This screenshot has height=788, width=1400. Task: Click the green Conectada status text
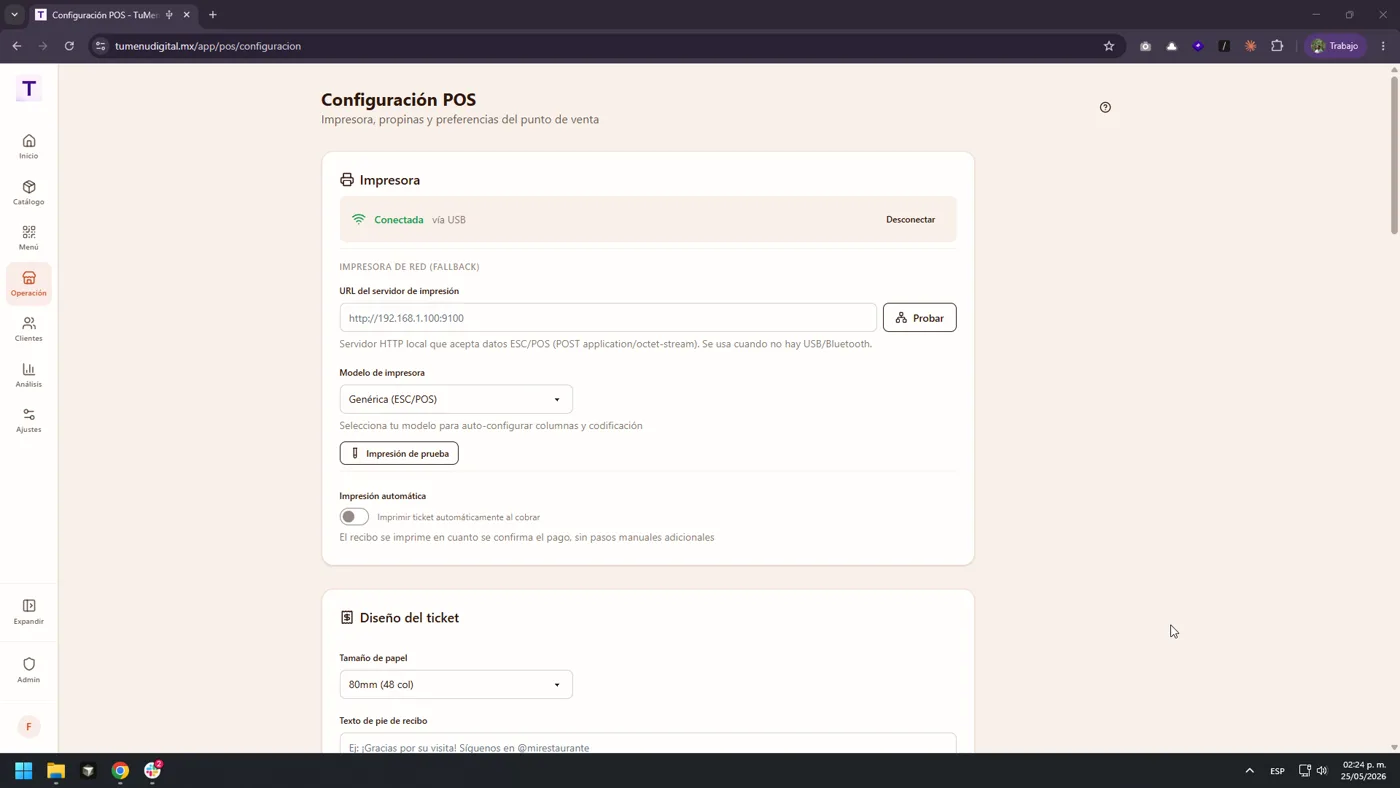point(399,220)
